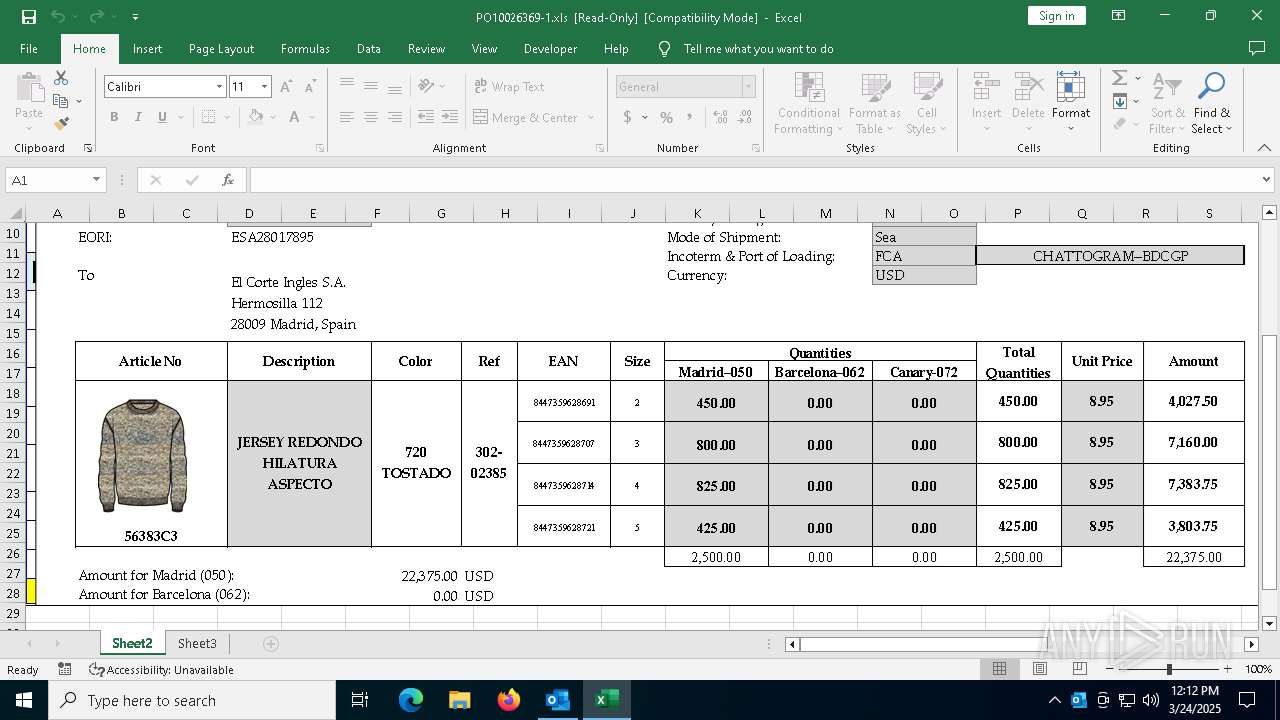Click the Format Painter brush icon

click(61, 124)
